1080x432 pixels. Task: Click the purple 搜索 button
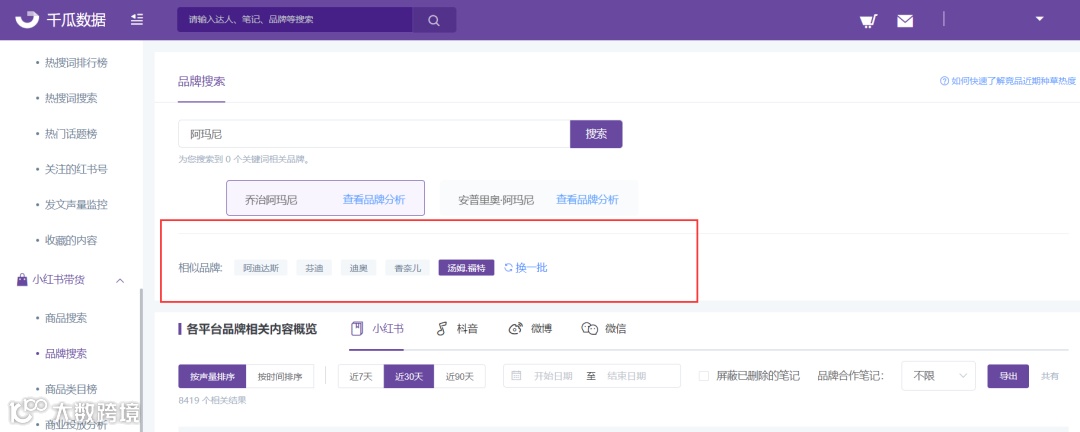point(596,134)
